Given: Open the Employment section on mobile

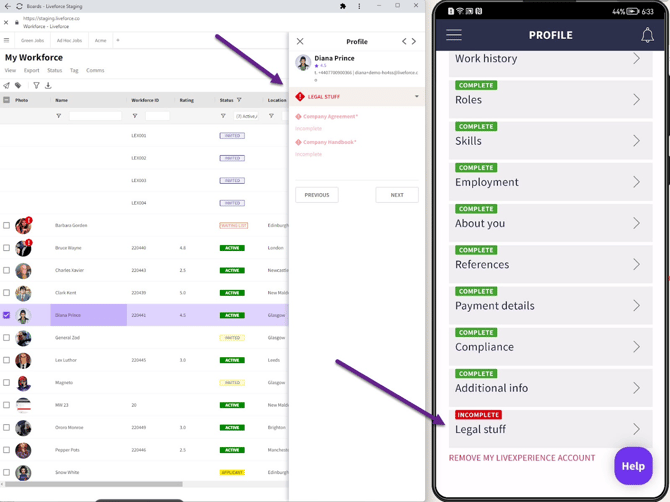Looking at the screenshot, I should pyautogui.click(x=550, y=181).
